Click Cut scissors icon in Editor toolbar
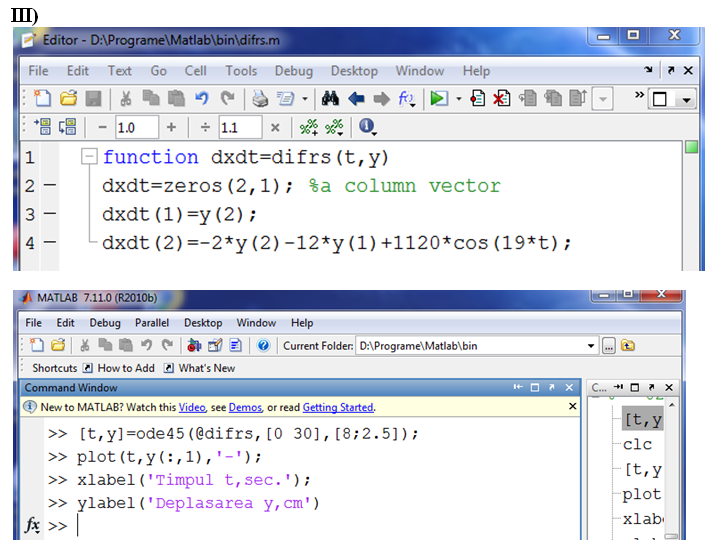The height and width of the screenshot is (548, 705). click(126, 98)
